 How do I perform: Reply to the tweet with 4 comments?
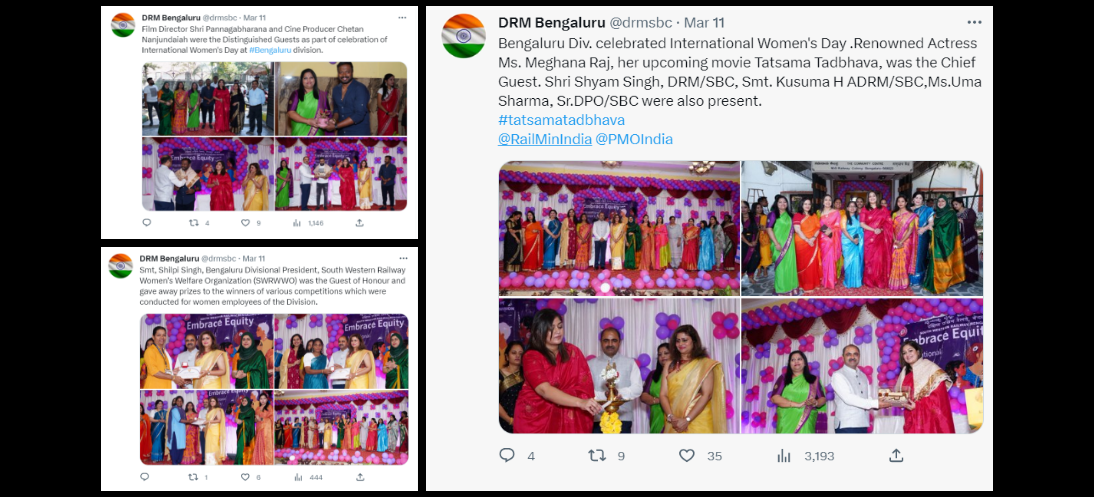click(507, 456)
